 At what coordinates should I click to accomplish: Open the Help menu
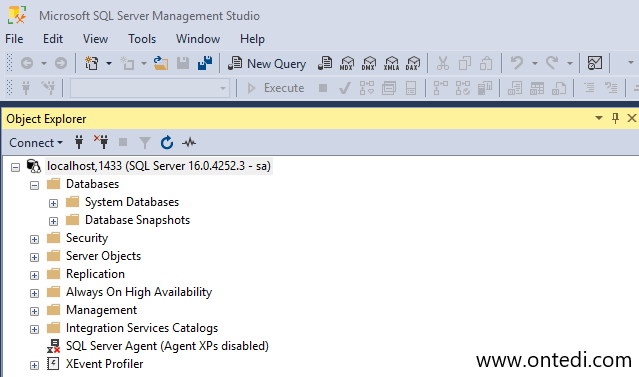point(252,39)
